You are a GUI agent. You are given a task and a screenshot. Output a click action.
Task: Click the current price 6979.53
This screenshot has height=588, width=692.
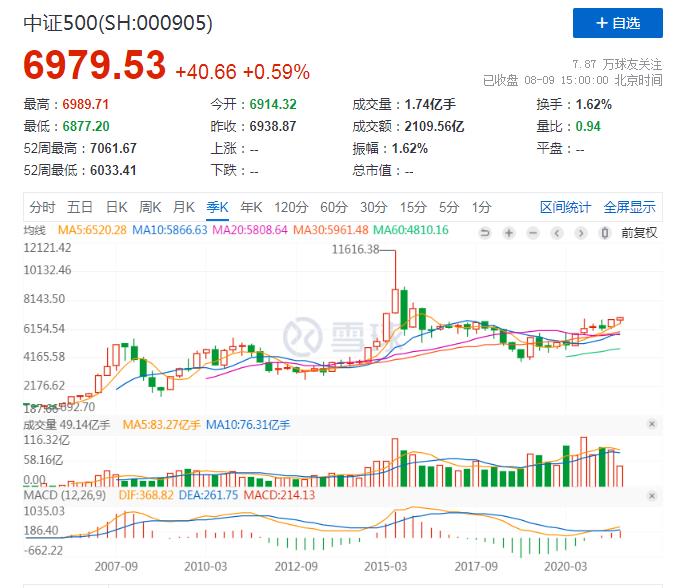[x=94, y=65]
